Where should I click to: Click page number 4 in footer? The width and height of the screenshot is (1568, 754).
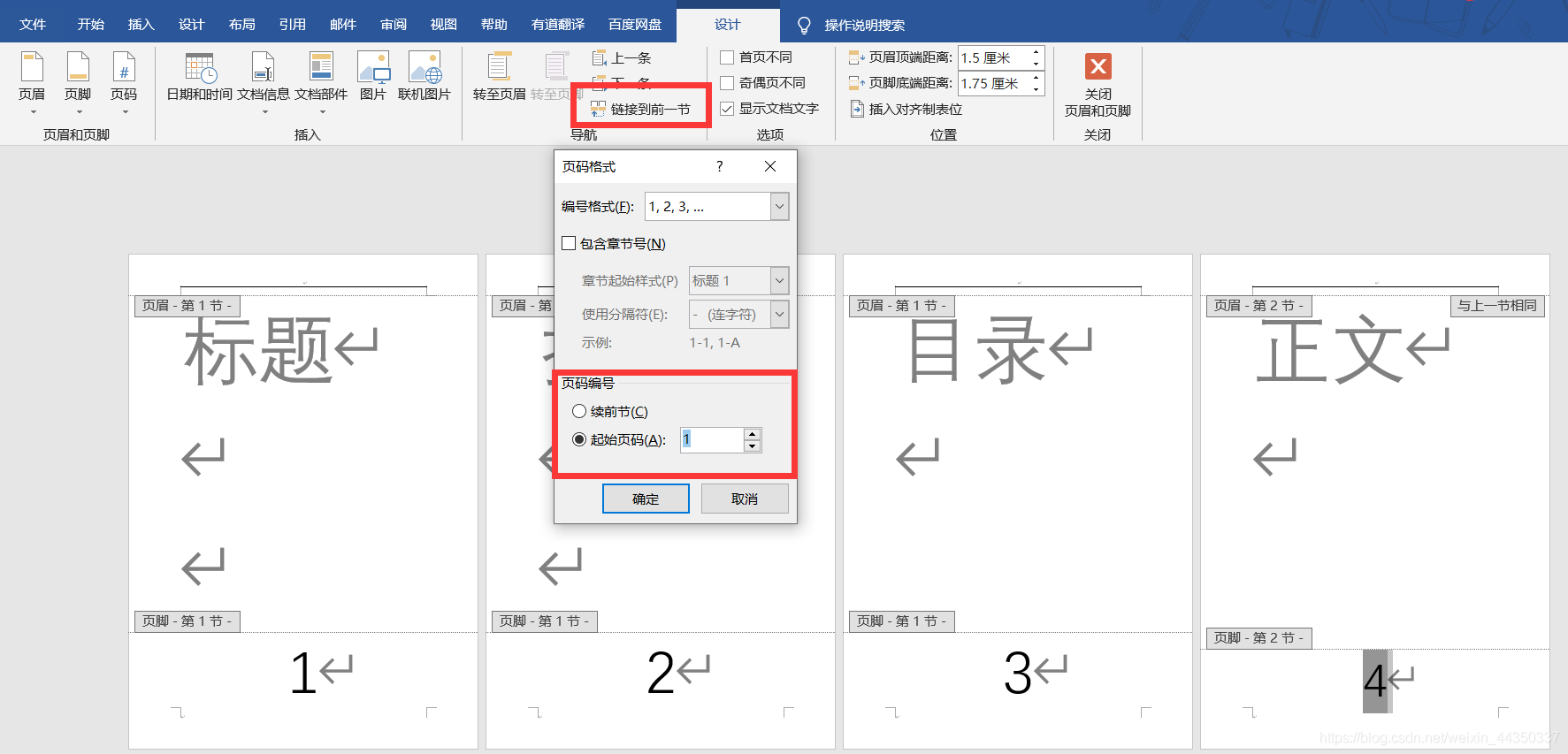pos(1375,682)
